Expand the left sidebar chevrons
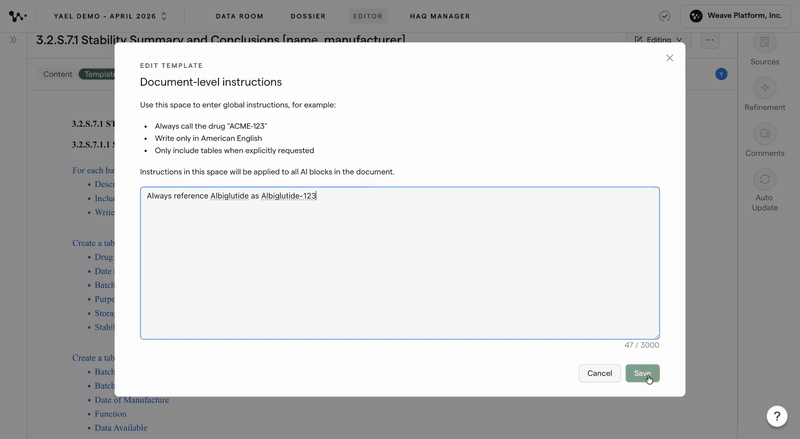 coord(13,39)
